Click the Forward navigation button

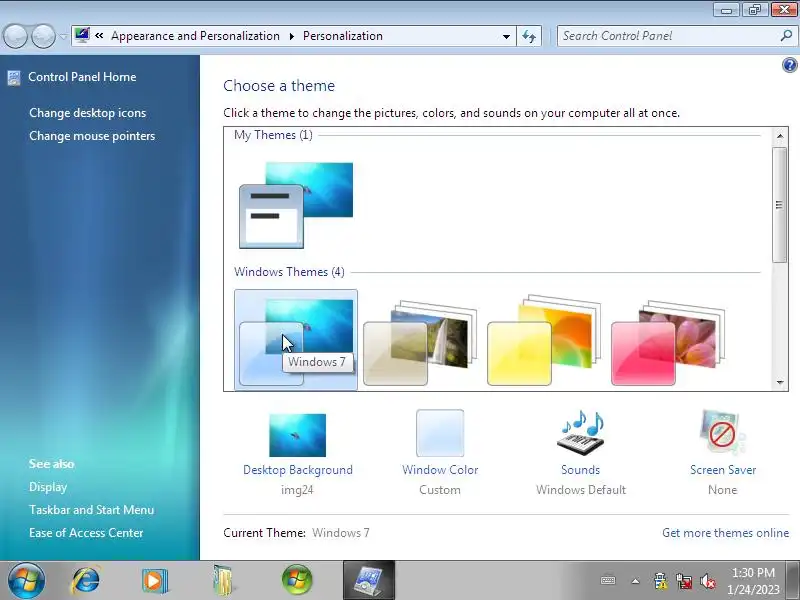(43, 36)
